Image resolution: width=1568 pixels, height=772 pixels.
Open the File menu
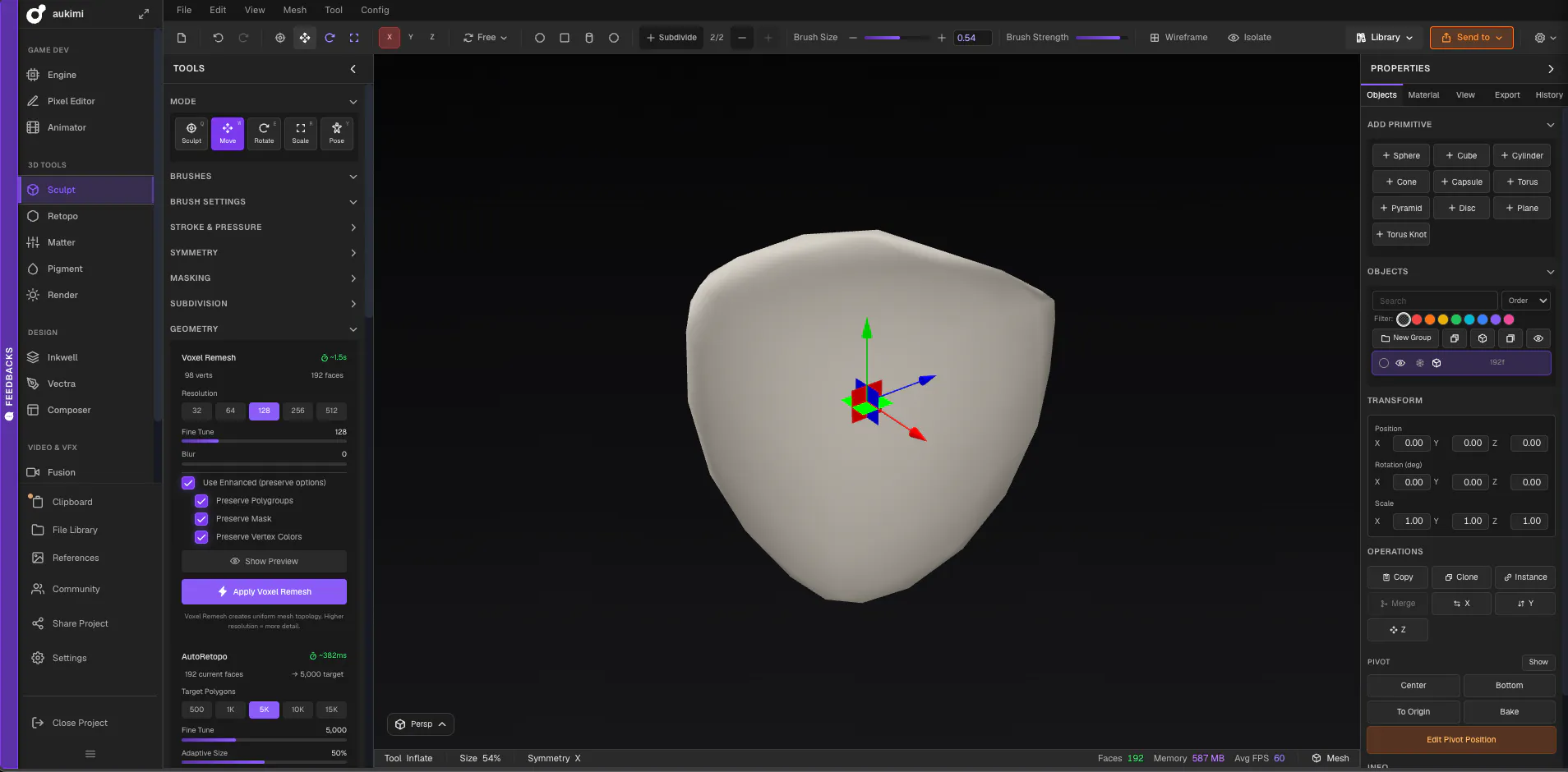pyautogui.click(x=184, y=10)
